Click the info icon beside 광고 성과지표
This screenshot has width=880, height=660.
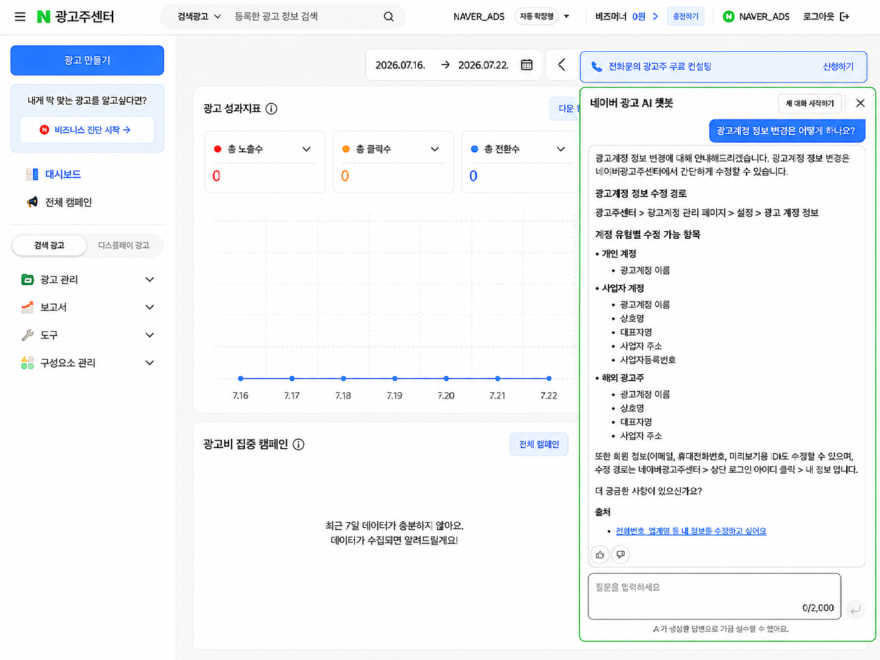[271, 108]
